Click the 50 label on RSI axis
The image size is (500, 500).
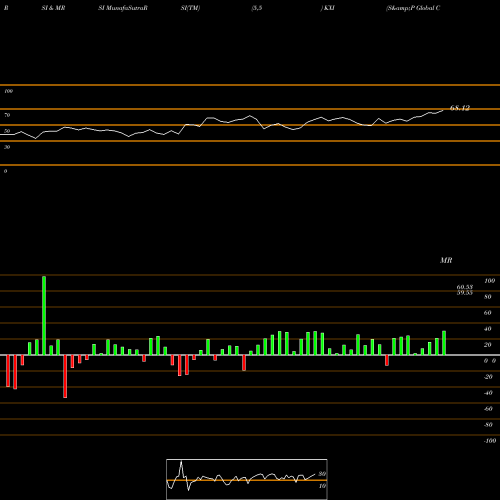[x=7, y=131]
